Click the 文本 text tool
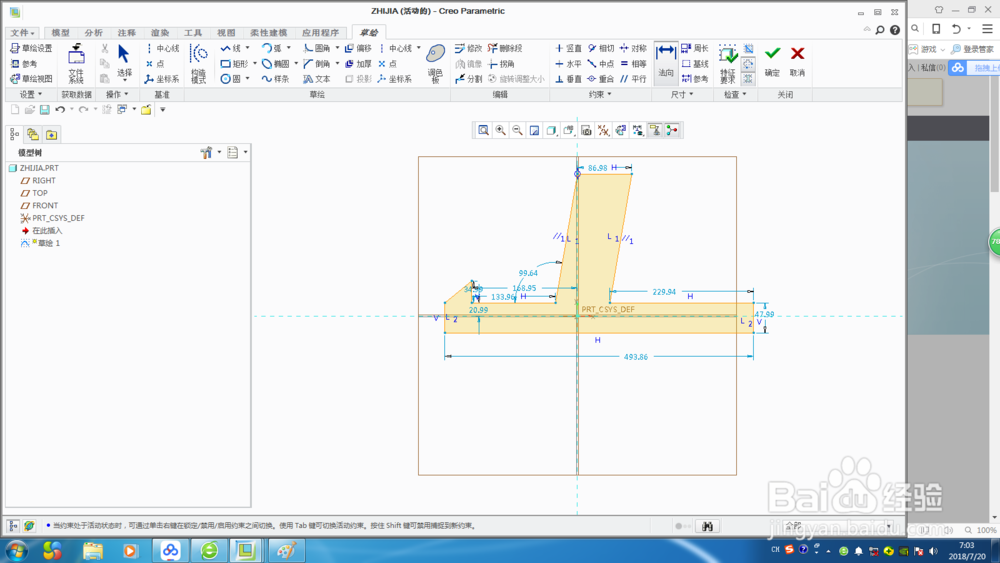The width and height of the screenshot is (1000, 563). click(317, 79)
